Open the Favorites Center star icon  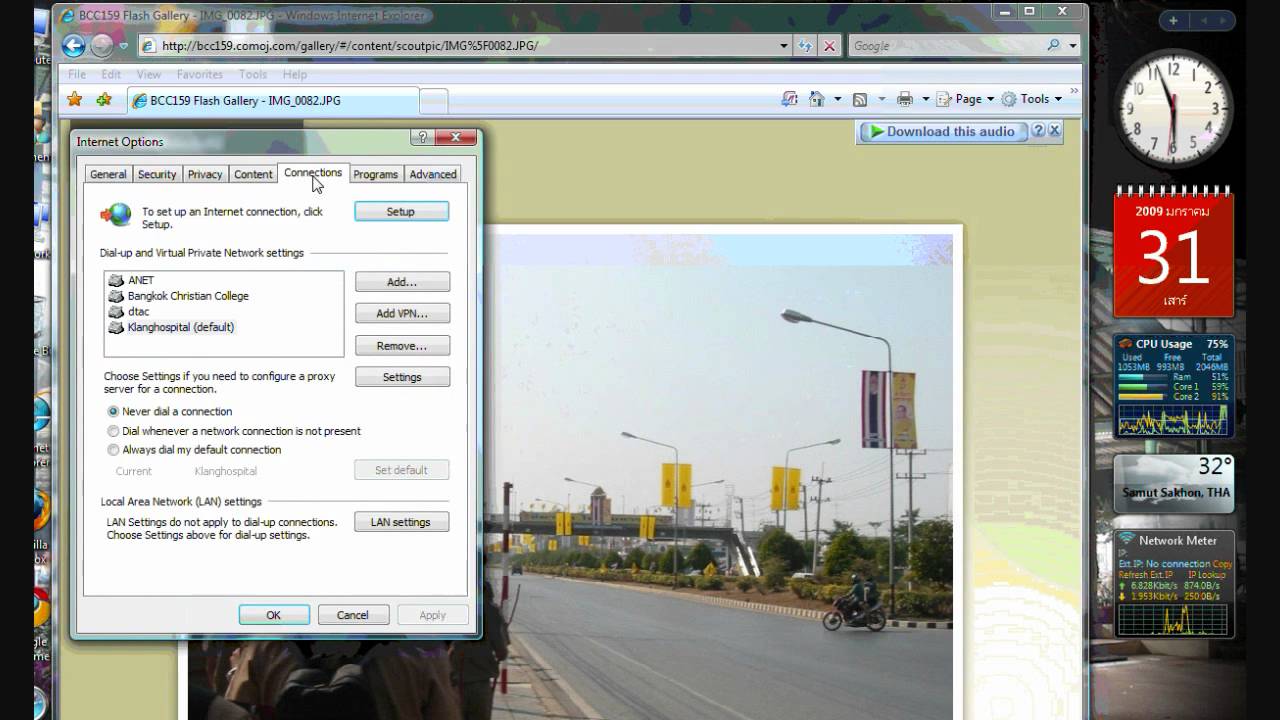coord(75,100)
